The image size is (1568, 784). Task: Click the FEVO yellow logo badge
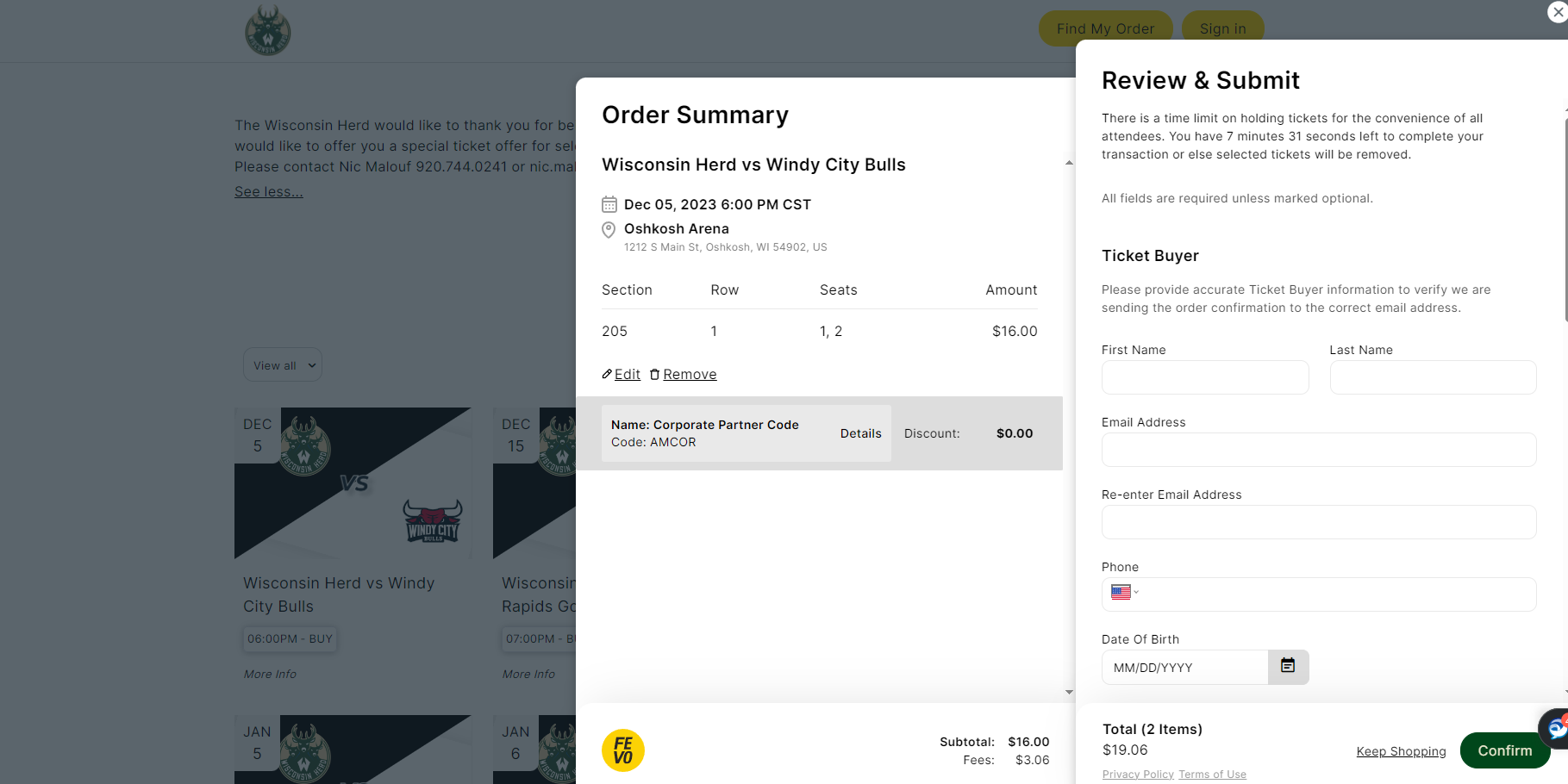tap(623, 750)
